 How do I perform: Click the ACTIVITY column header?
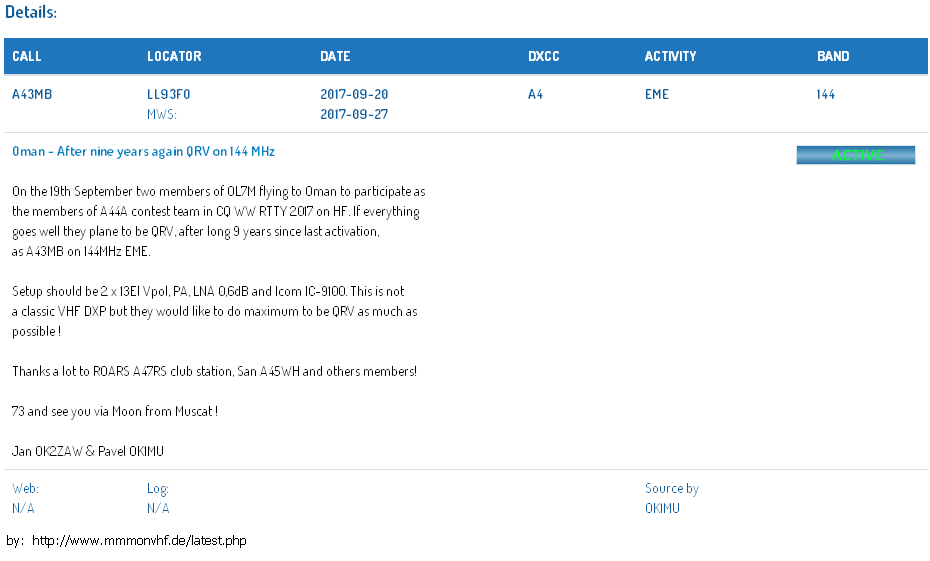click(x=670, y=56)
